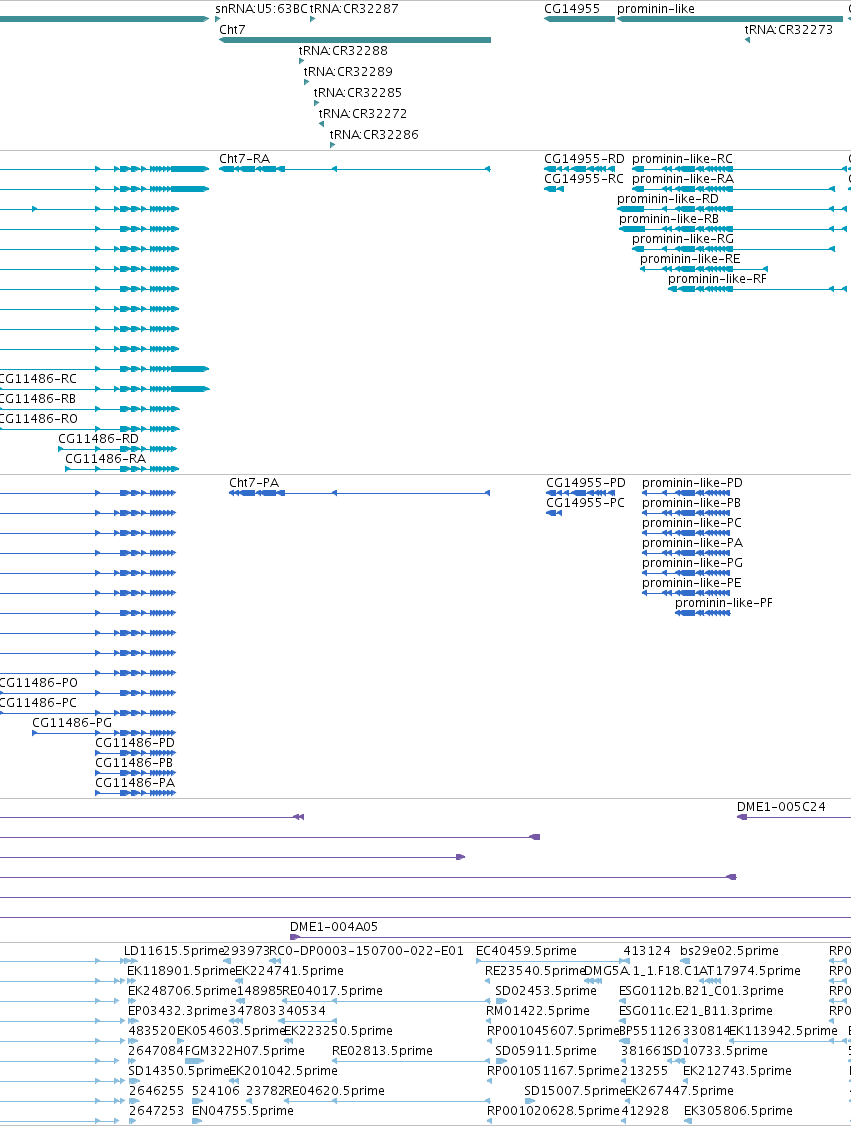The image size is (851, 1126).
Task: Open the EK118901.5prime EST label
Action: 181,971
